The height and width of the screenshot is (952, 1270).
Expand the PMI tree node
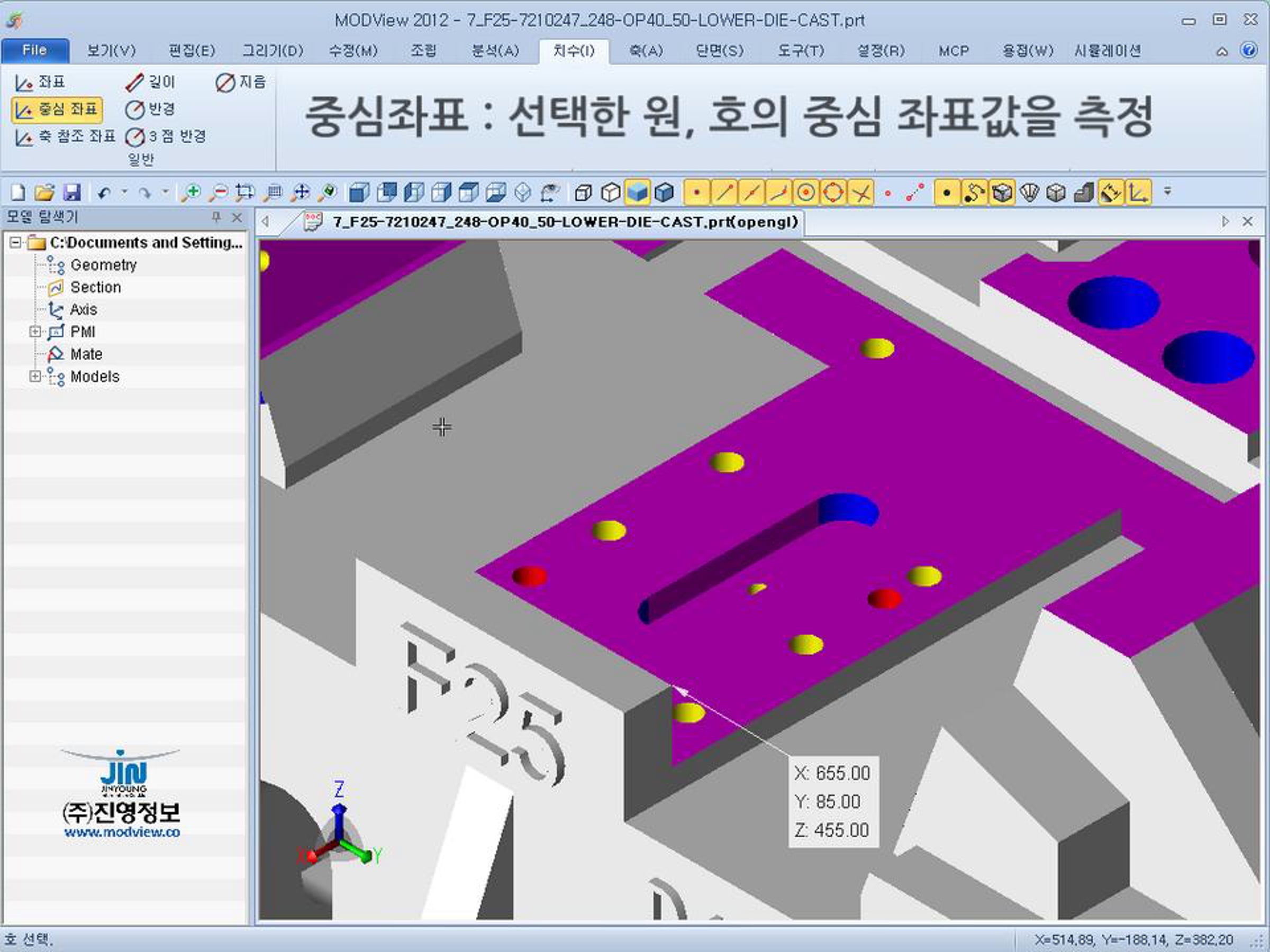click(35, 332)
